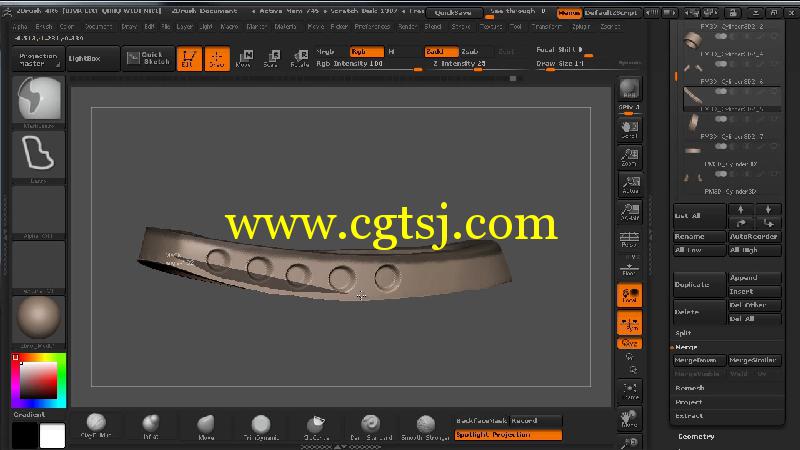Image resolution: width=800 pixels, height=450 pixels.
Task: Click the QuickSave button
Action: pos(454,13)
